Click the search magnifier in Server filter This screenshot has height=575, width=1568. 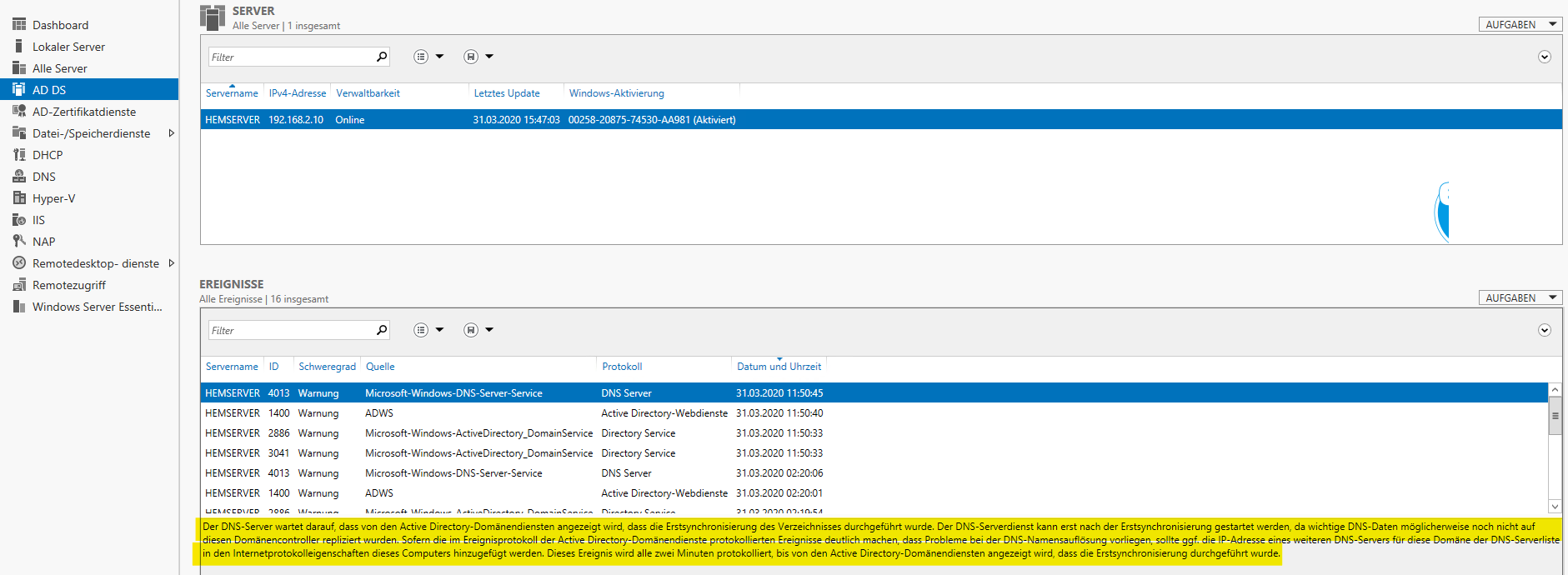point(382,57)
